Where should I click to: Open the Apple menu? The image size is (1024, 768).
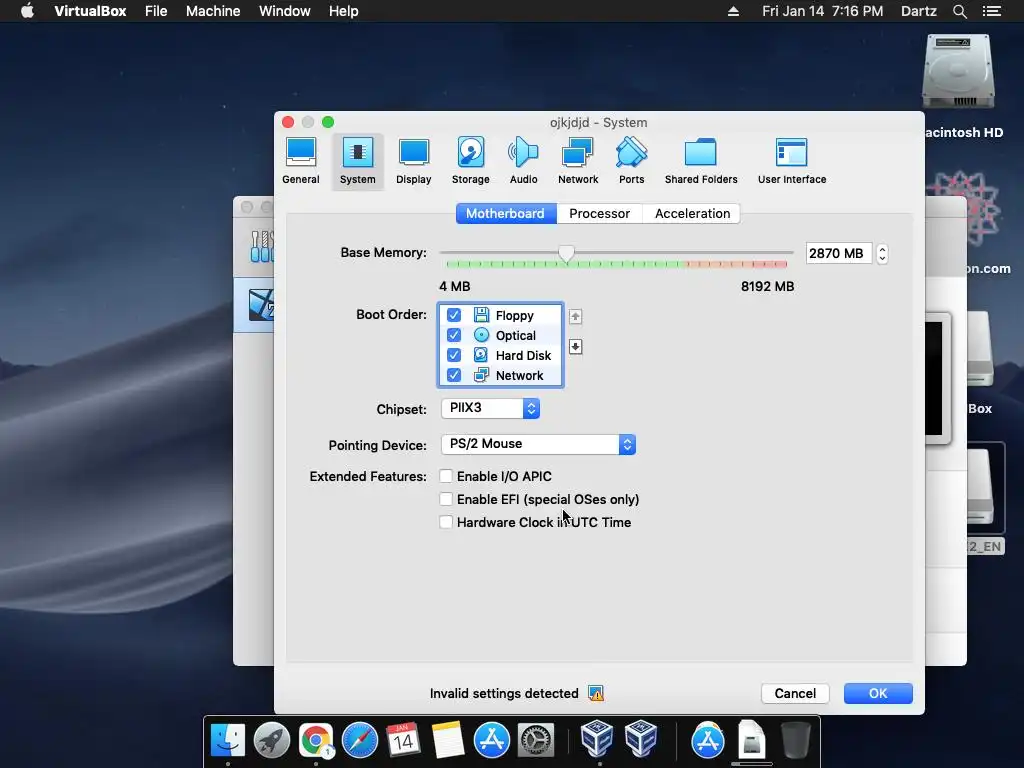[27, 11]
